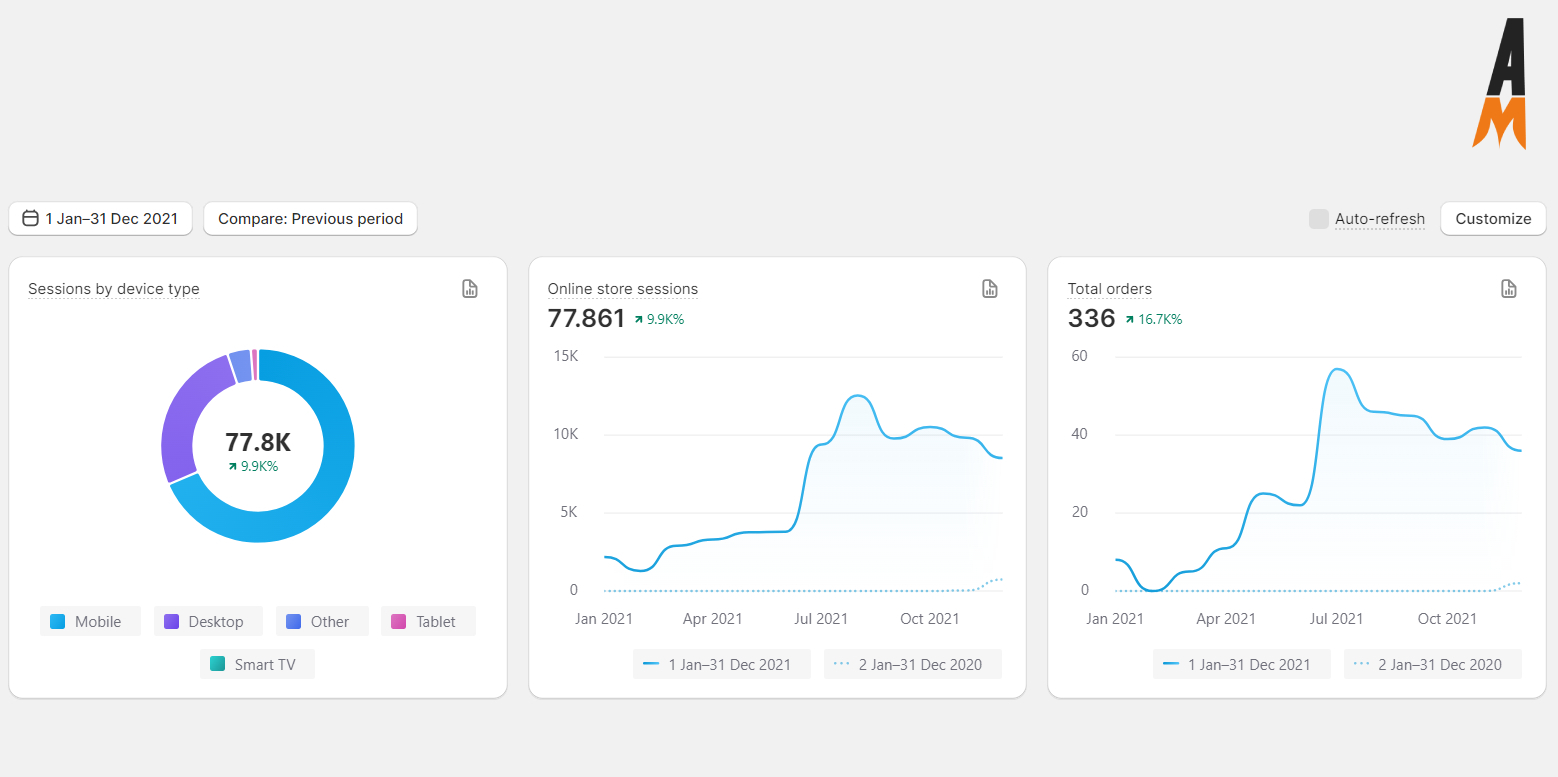Toggle the Smart TV legend item
This screenshot has width=1558, height=777.
pos(257,664)
